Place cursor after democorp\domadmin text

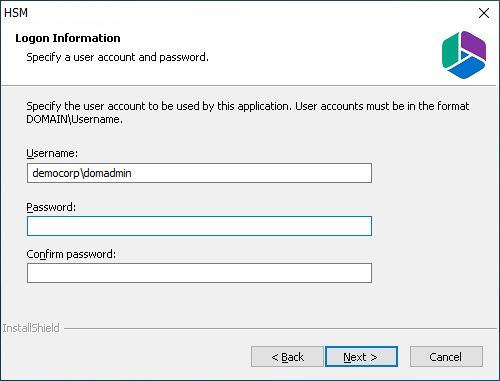tap(132, 173)
